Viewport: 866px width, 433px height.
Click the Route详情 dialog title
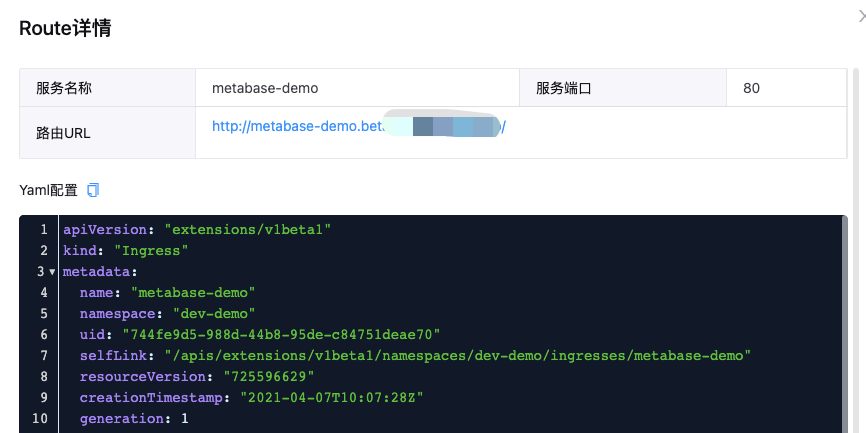65,28
